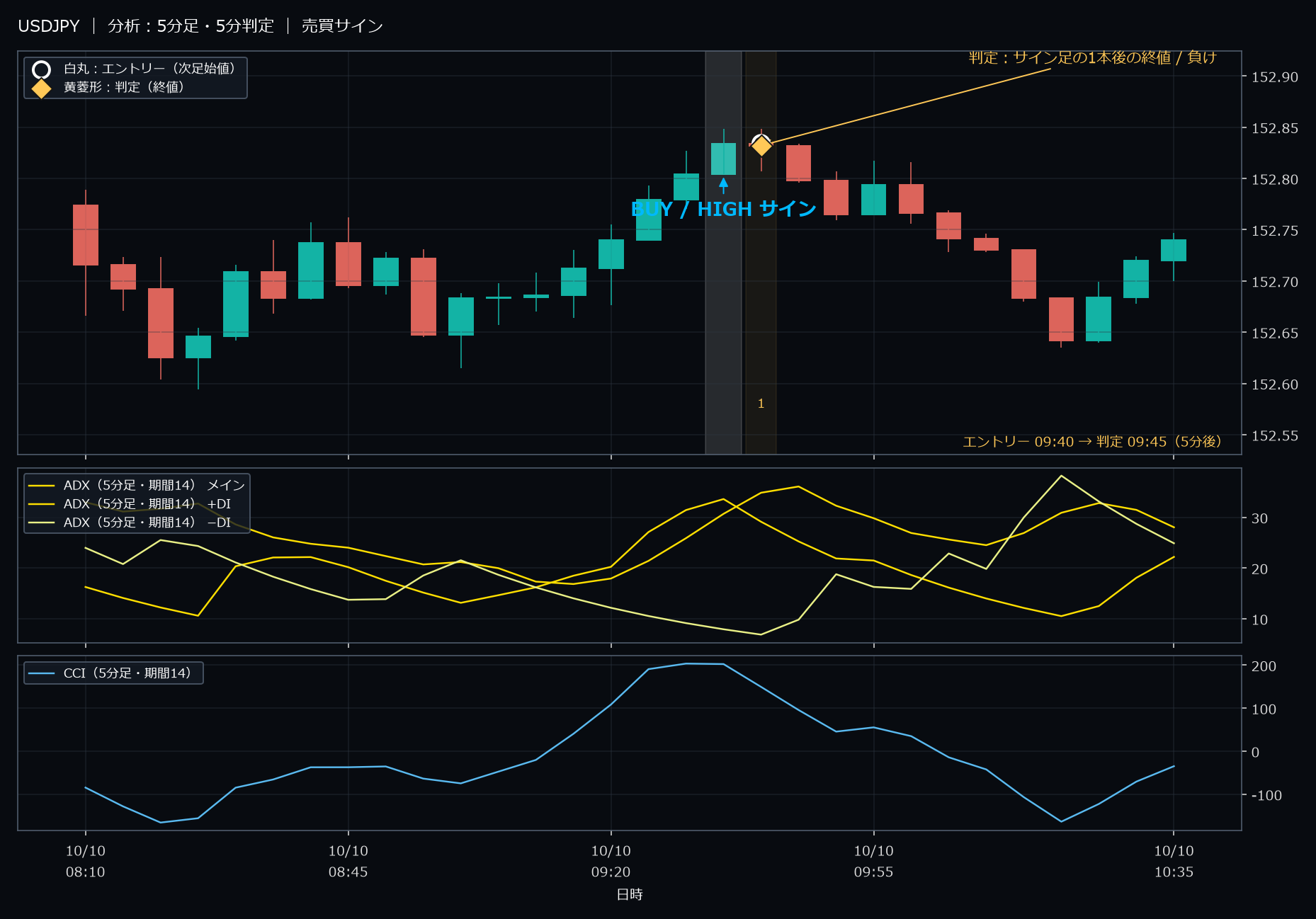Click the ADX axis value 30
The width and height of the screenshot is (1316, 919).
[x=1259, y=518]
